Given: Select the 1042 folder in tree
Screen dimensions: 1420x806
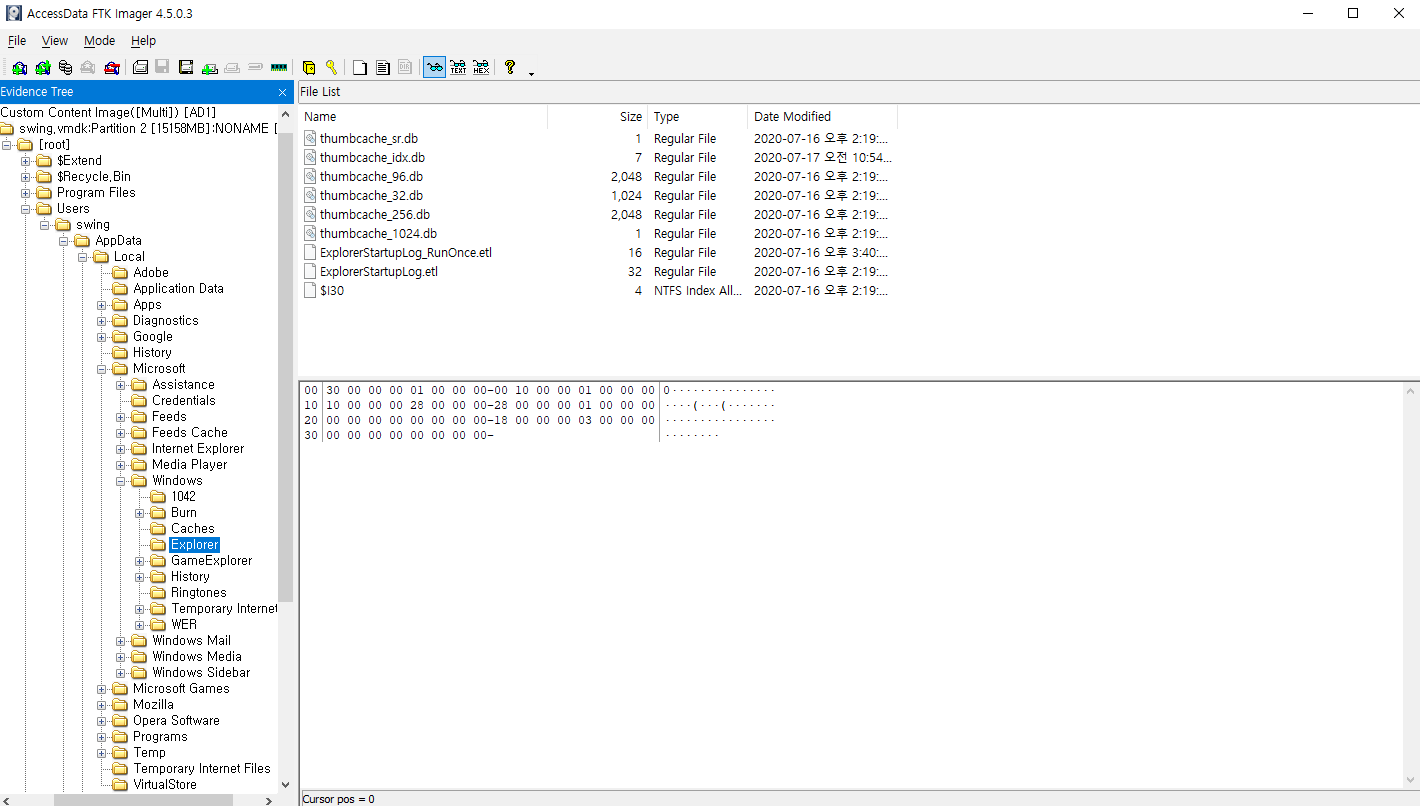Looking at the screenshot, I should click(x=183, y=496).
